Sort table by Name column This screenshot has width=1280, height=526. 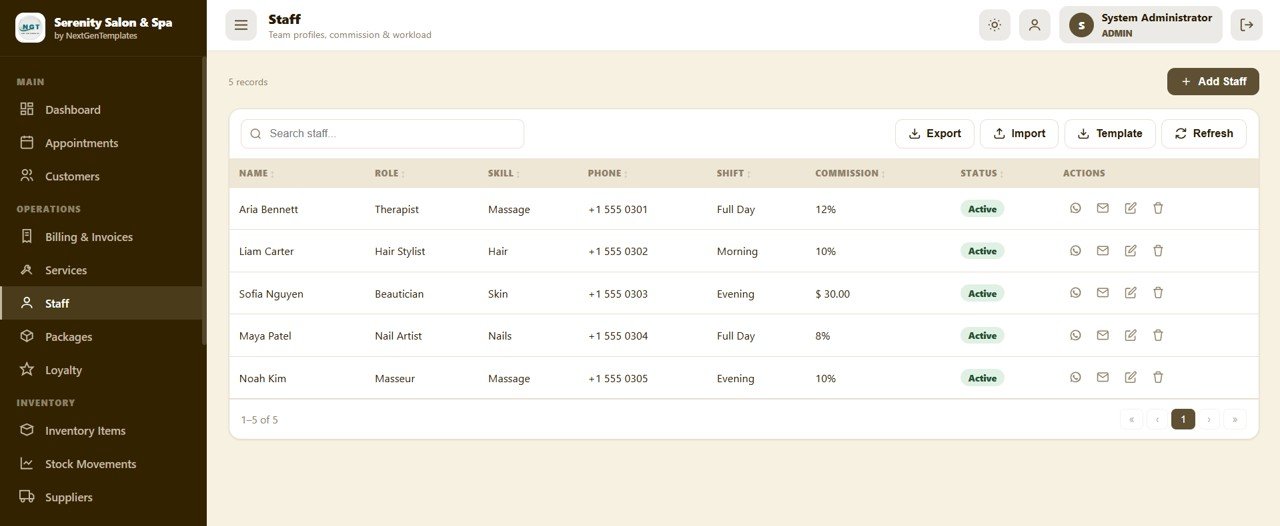[256, 173]
